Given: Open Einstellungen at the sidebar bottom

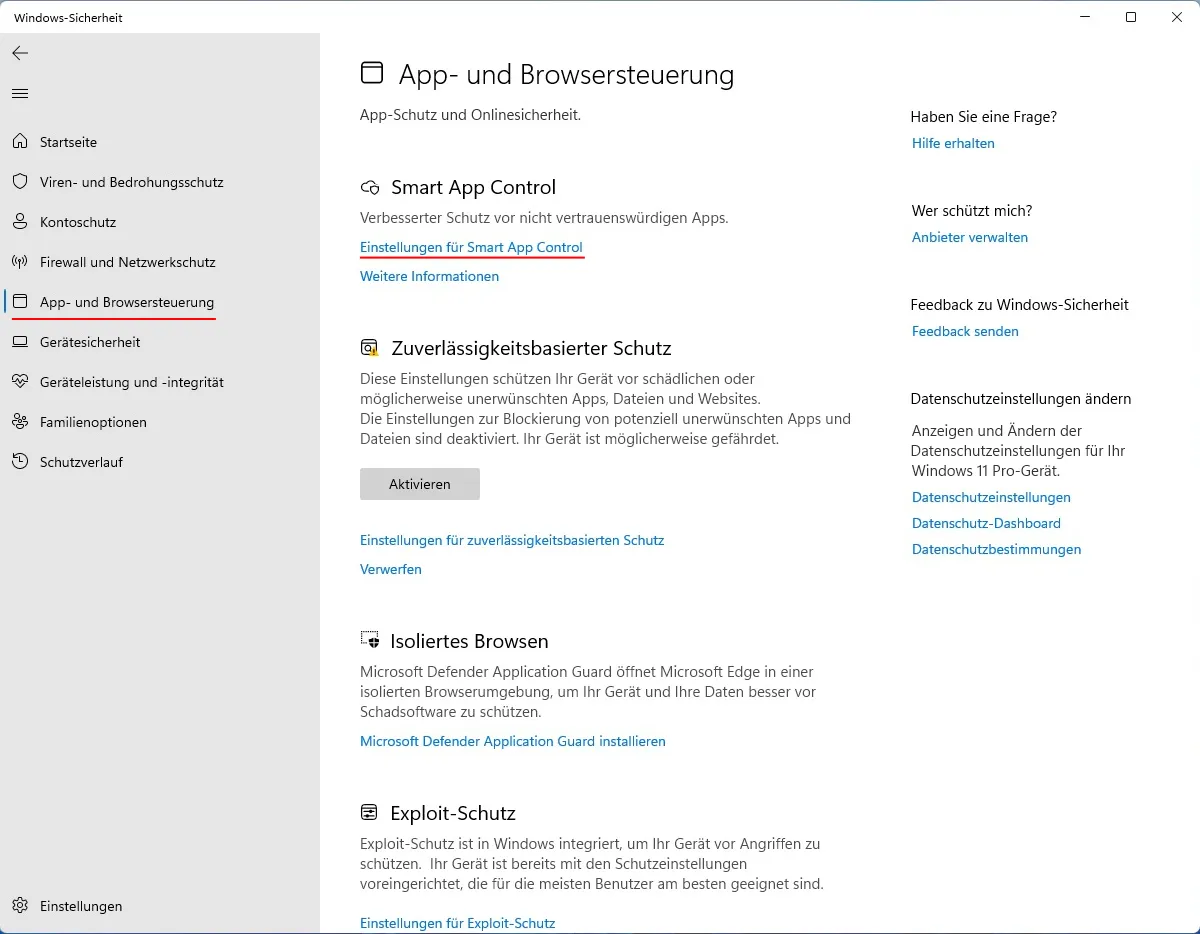Looking at the screenshot, I should tap(81, 906).
